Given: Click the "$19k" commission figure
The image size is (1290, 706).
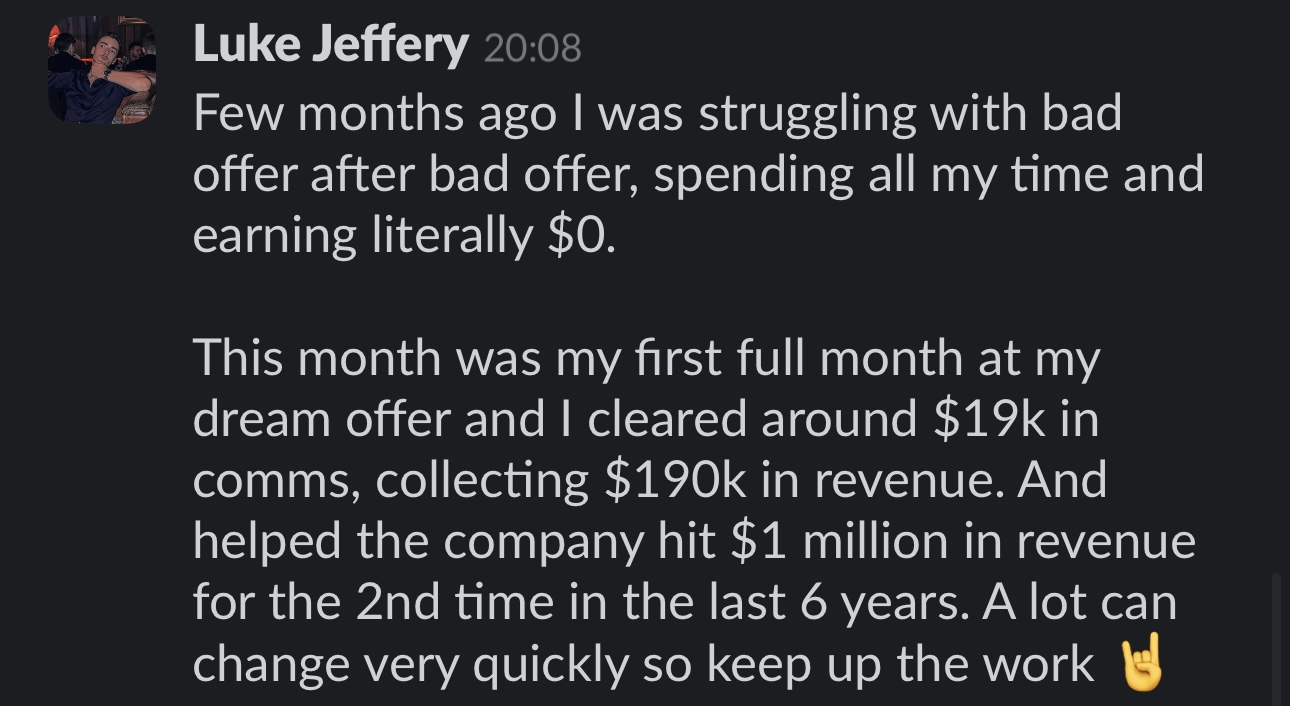Looking at the screenshot, I should (990, 419).
